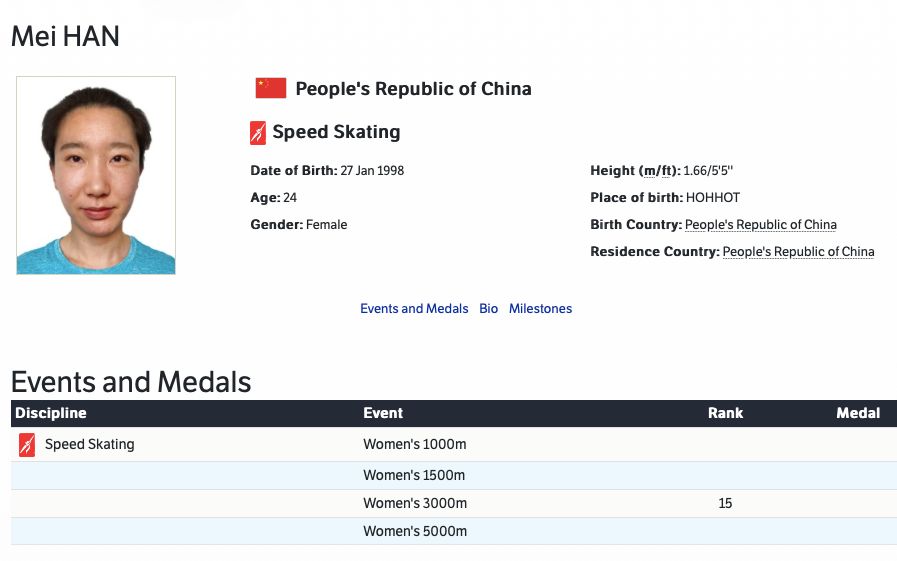Screen dimensions: 897x561
Task: Open the Bio section link
Action: [x=488, y=309]
